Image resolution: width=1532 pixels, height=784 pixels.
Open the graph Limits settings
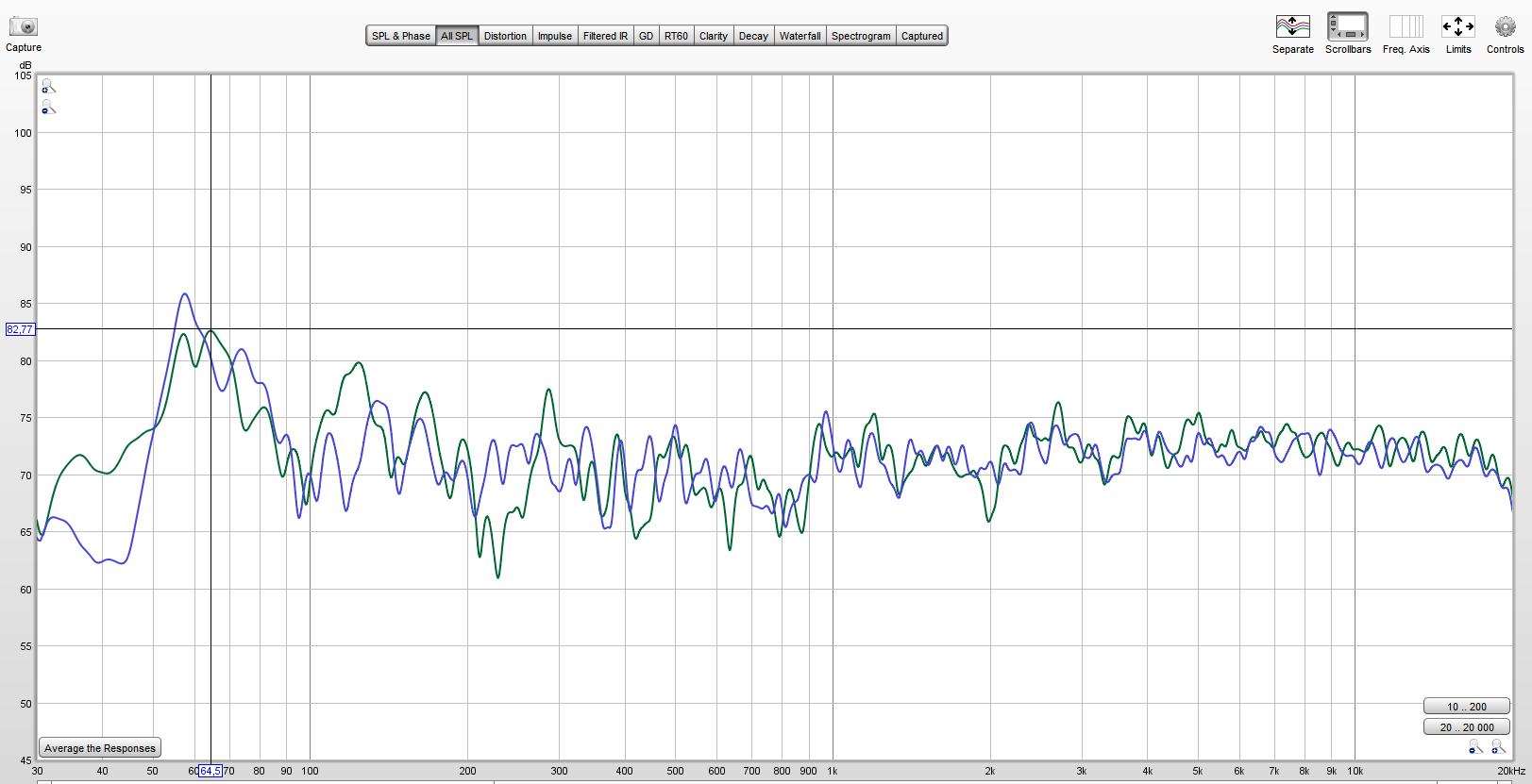[x=1457, y=26]
